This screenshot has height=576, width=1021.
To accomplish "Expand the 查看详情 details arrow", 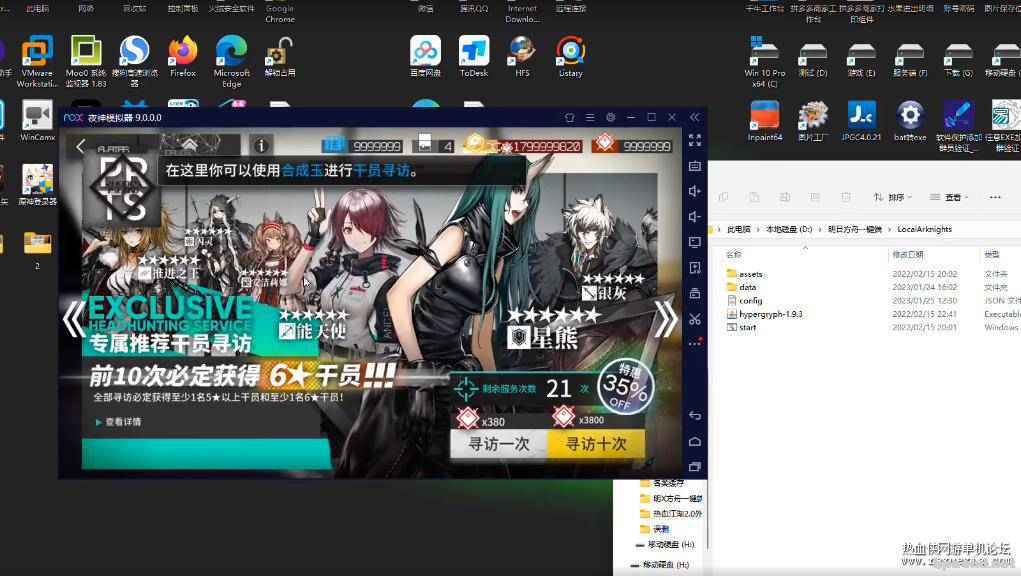I will tap(98, 422).
